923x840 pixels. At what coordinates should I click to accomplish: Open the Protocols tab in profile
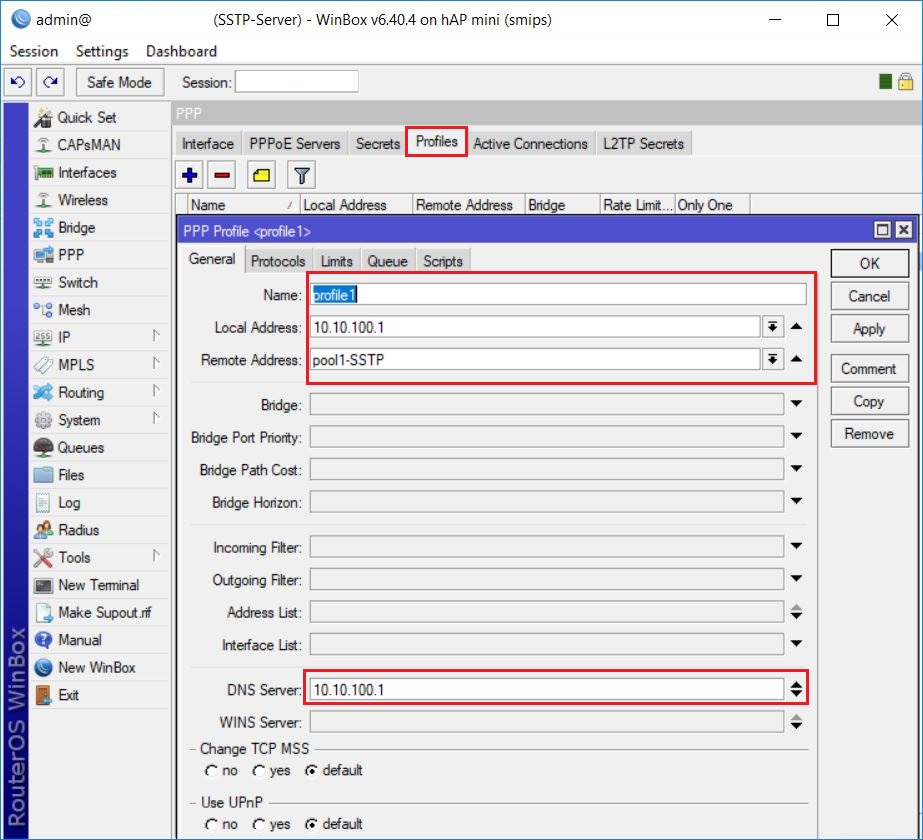pyautogui.click(x=278, y=261)
